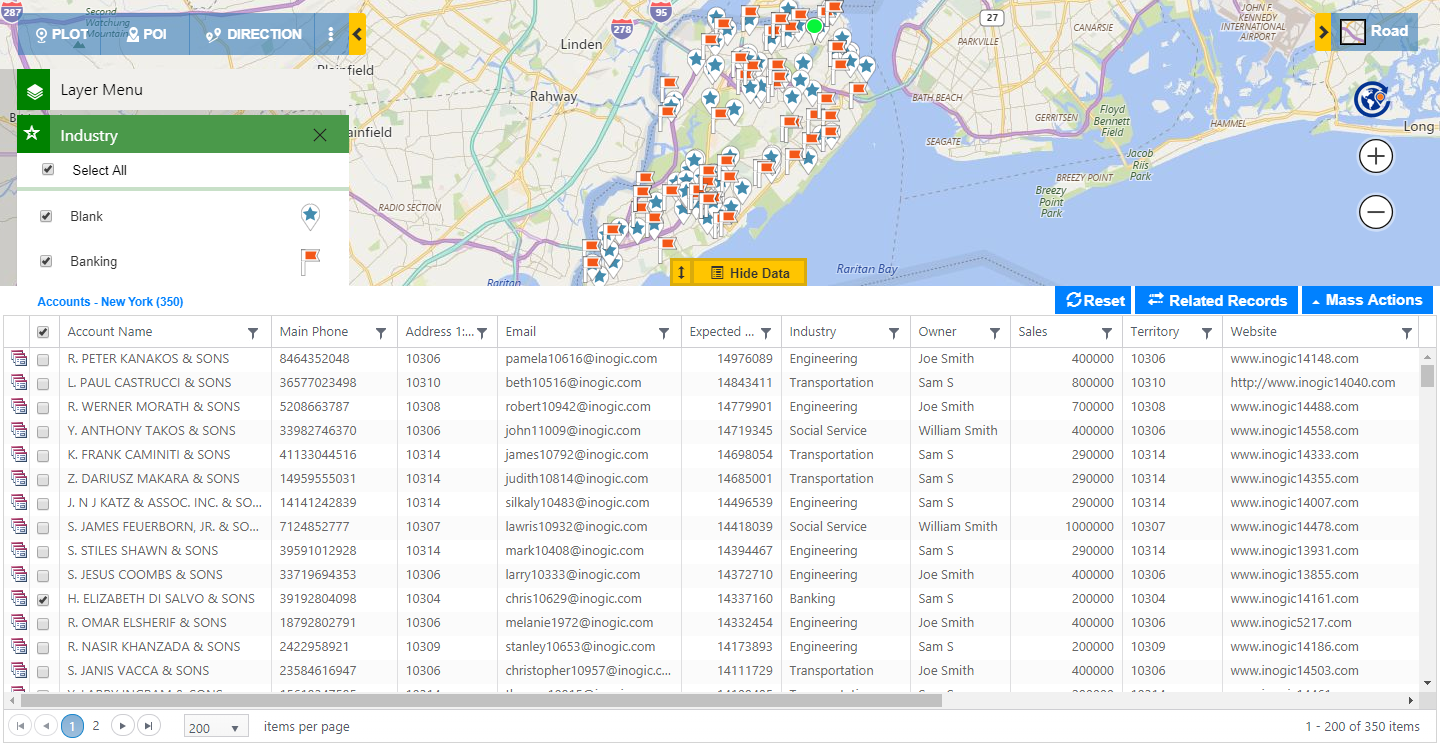
Task: Open filter for Industry column
Action: (x=893, y=333)
